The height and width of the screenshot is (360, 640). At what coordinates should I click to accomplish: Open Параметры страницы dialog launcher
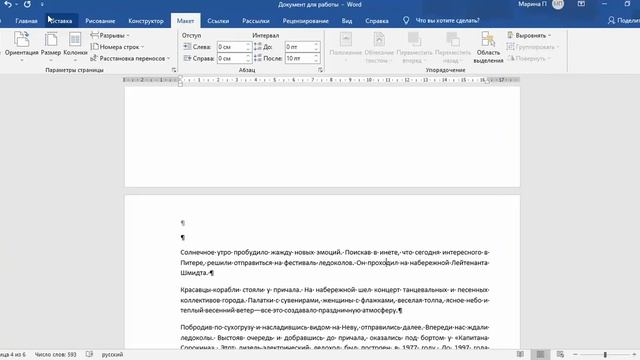pyautogui.click(x=174, y=70)
